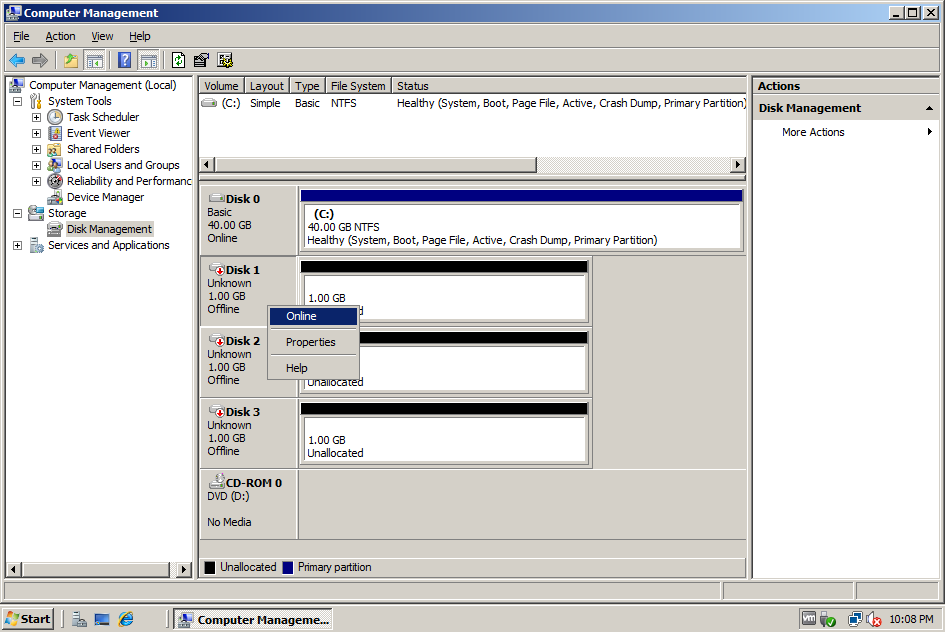Click the Internet Explorer quick launch icon
The height and width of the screenshot is (632, 945).
coord(126,619)
